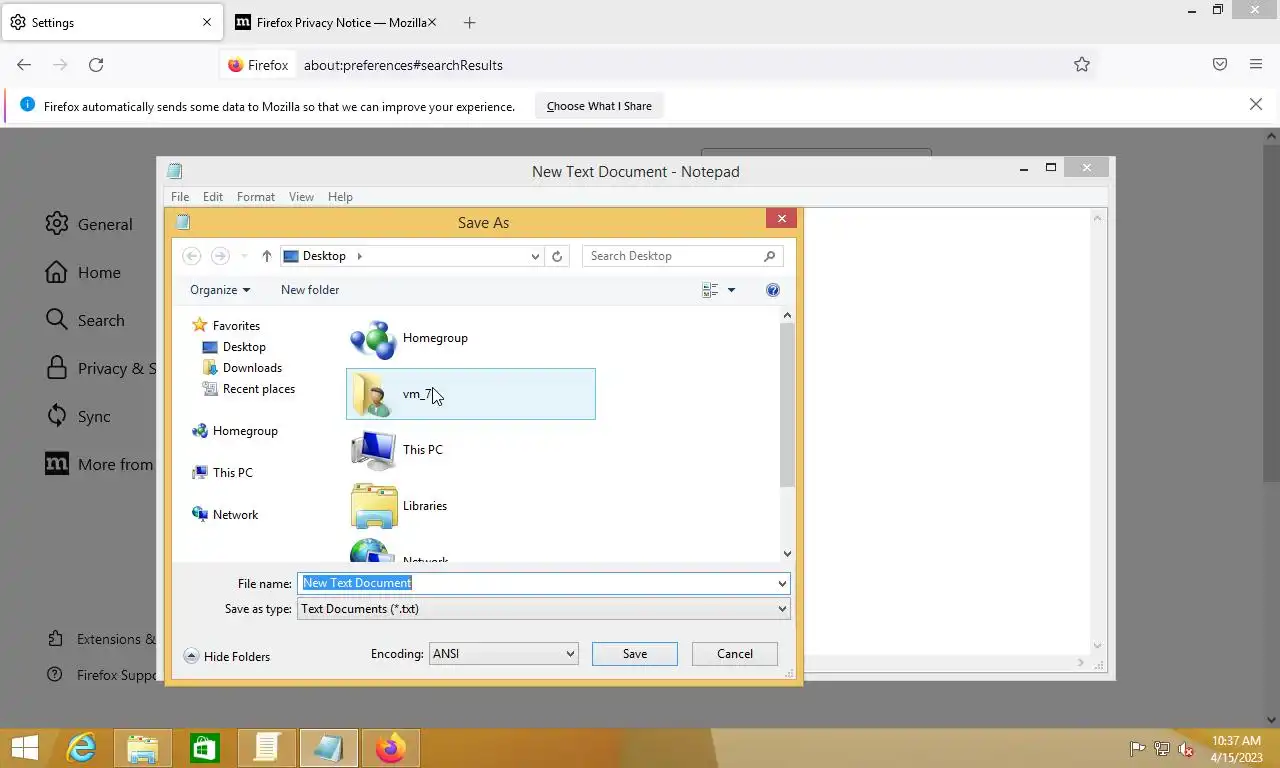Image resolution: width=1280 pixels, height=768 pixels.
Task: Open the Notepad View menu
Action: pyautogui.click(x=301, y=197)
